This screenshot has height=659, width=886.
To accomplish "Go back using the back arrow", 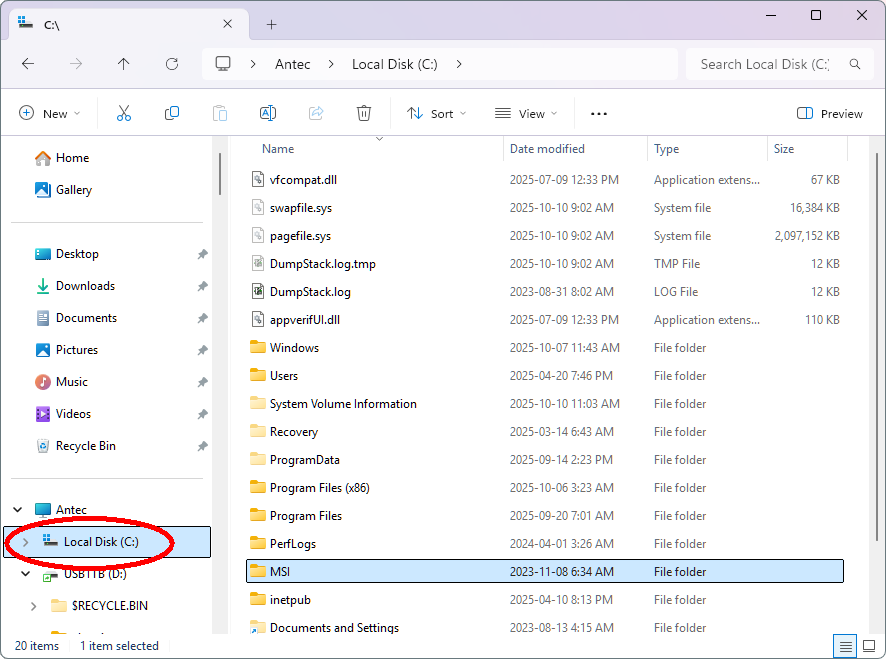I will [28, 64].
